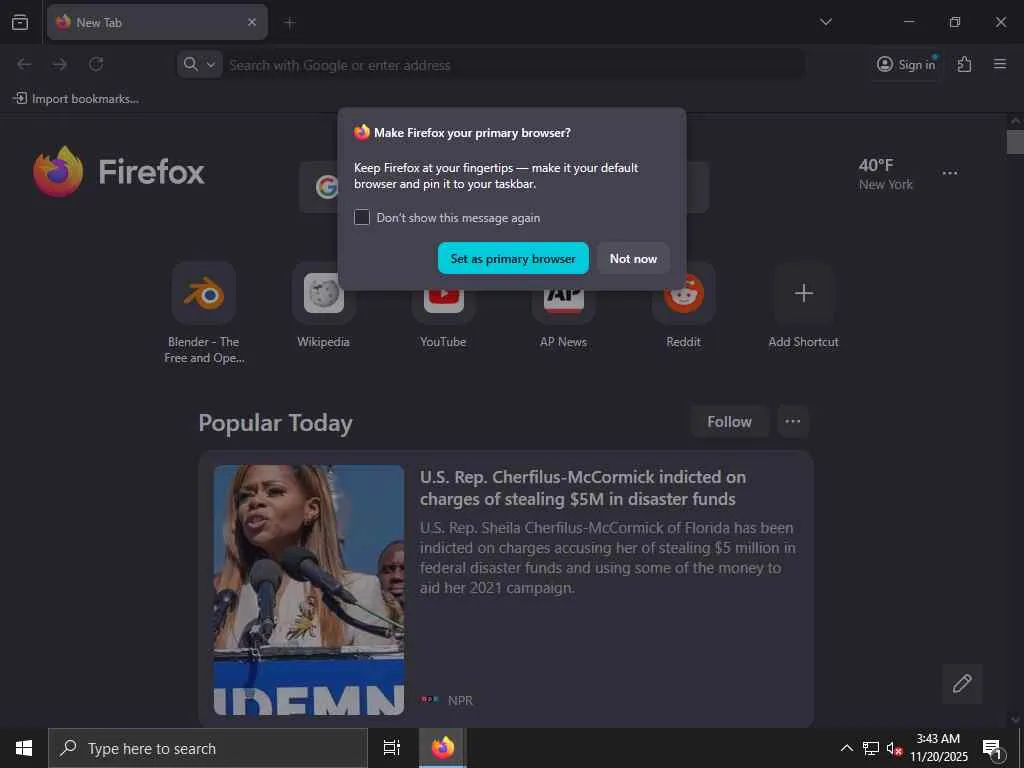This screenshot has height=768, width=1024.
Task: Open the network status tray icon
Action: 871,748
